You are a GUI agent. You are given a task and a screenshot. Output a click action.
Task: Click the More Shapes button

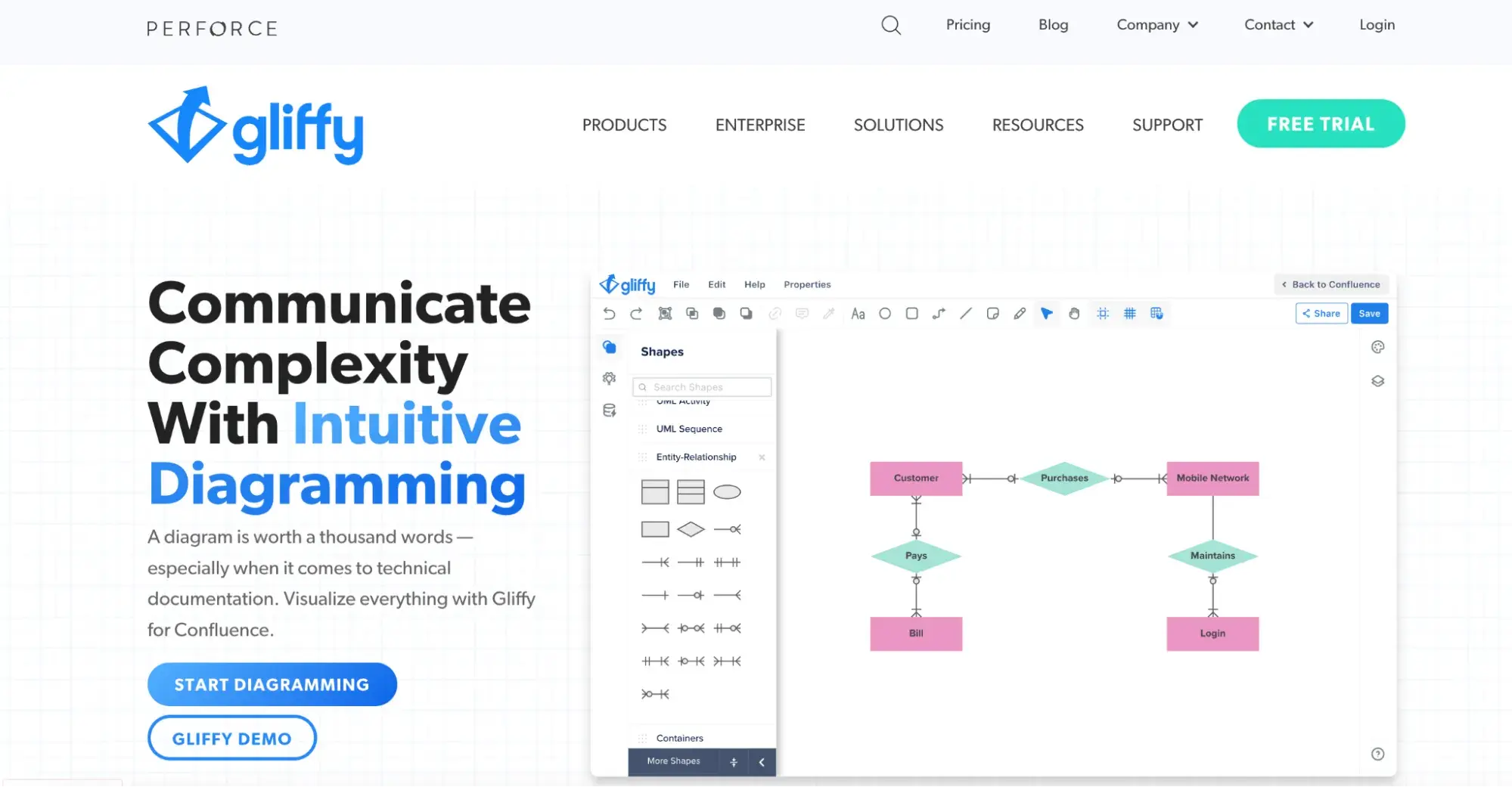tap(673, 761)
